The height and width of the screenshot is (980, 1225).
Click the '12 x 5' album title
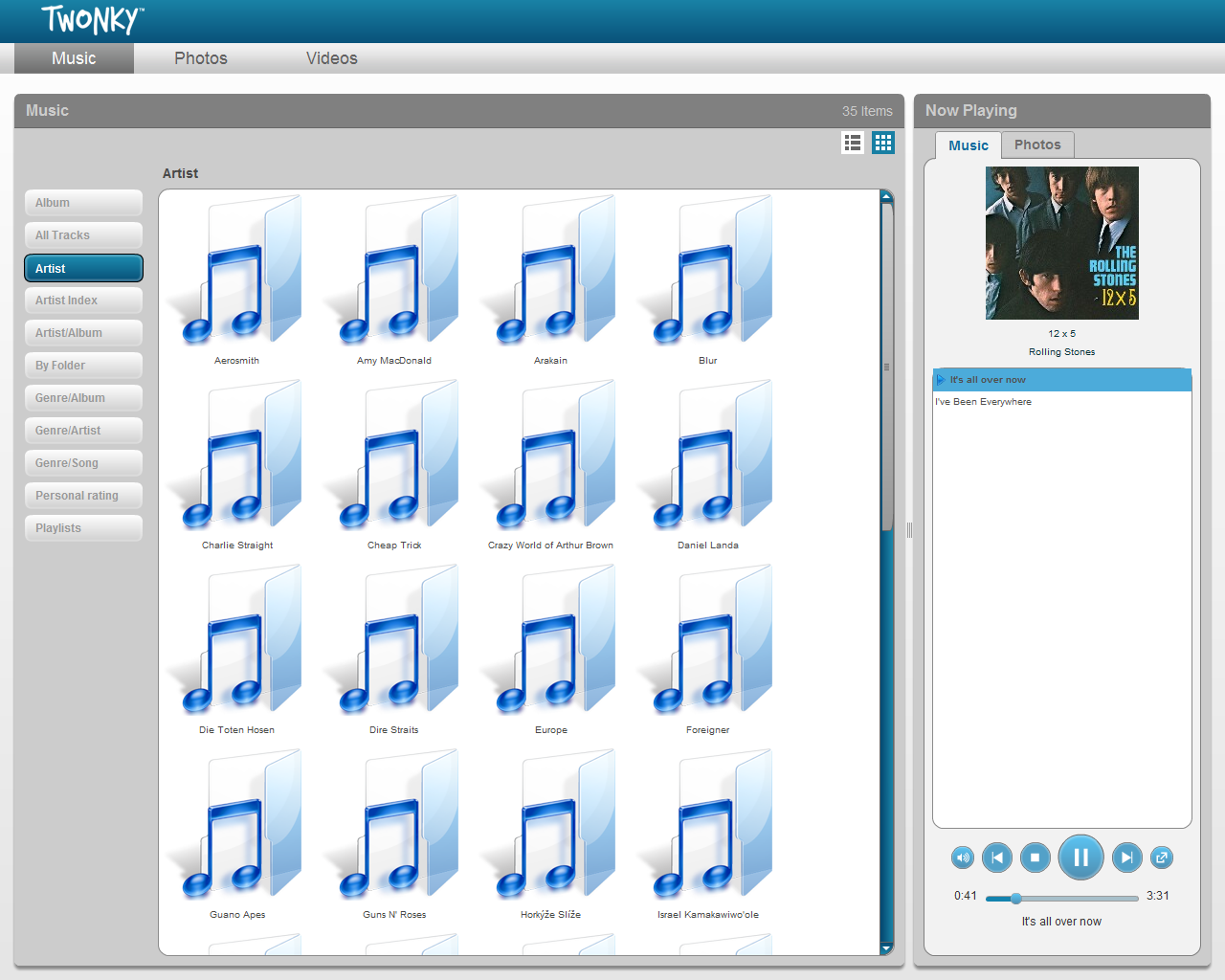coord(1062,334)
